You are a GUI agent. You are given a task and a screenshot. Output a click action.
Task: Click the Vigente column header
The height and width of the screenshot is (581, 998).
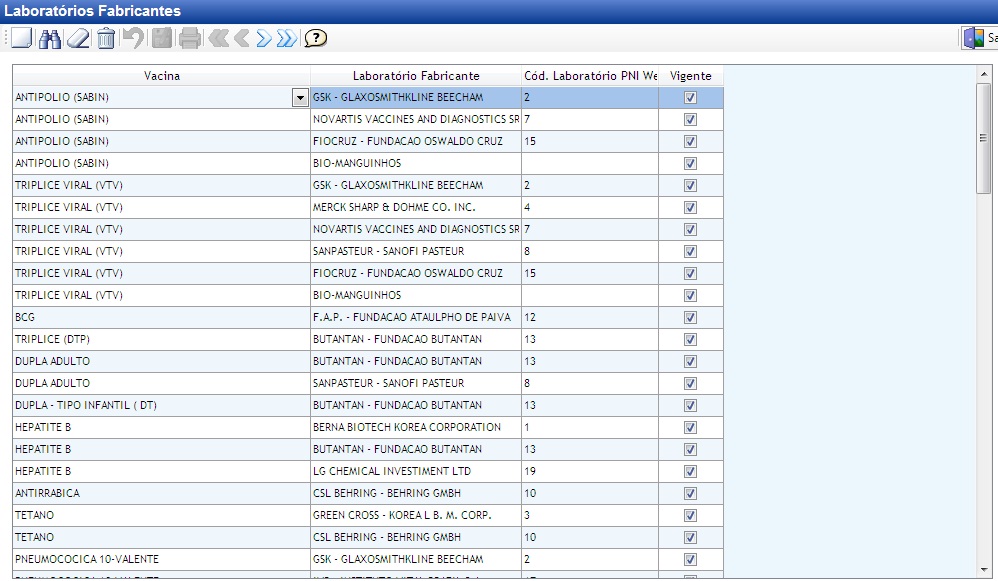(x=691, y=76)
